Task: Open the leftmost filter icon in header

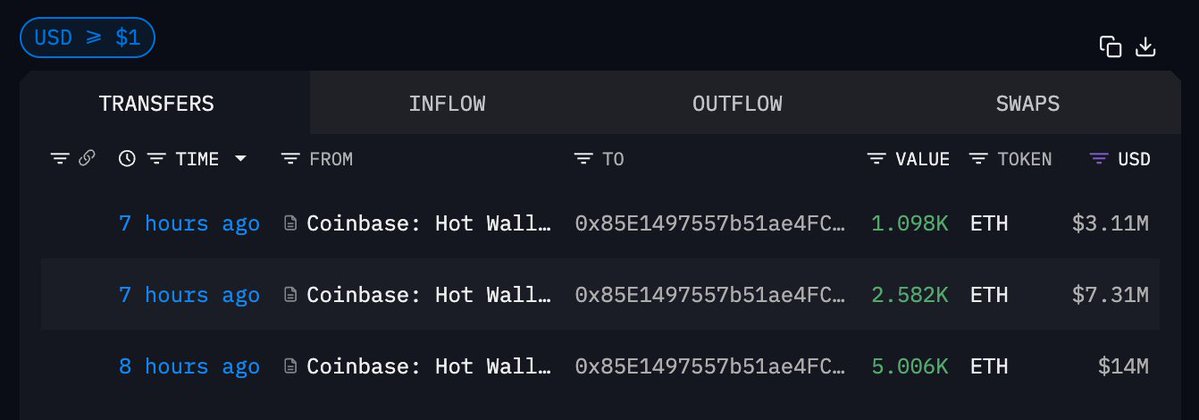Action: click(60, 158)
